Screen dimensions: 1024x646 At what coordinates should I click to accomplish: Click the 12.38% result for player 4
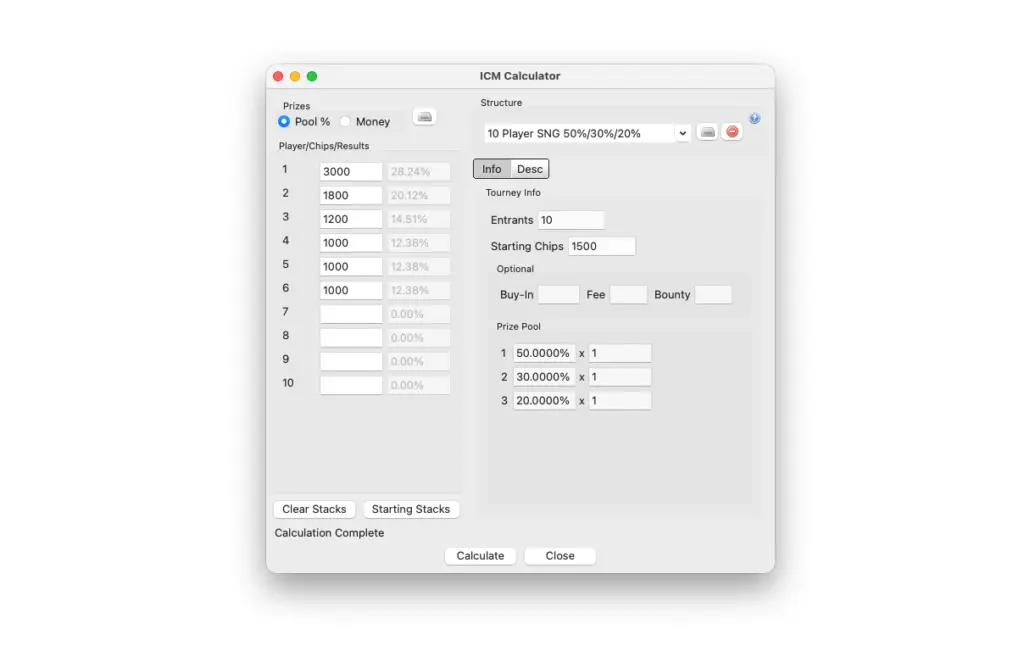(x=418, y=243)
